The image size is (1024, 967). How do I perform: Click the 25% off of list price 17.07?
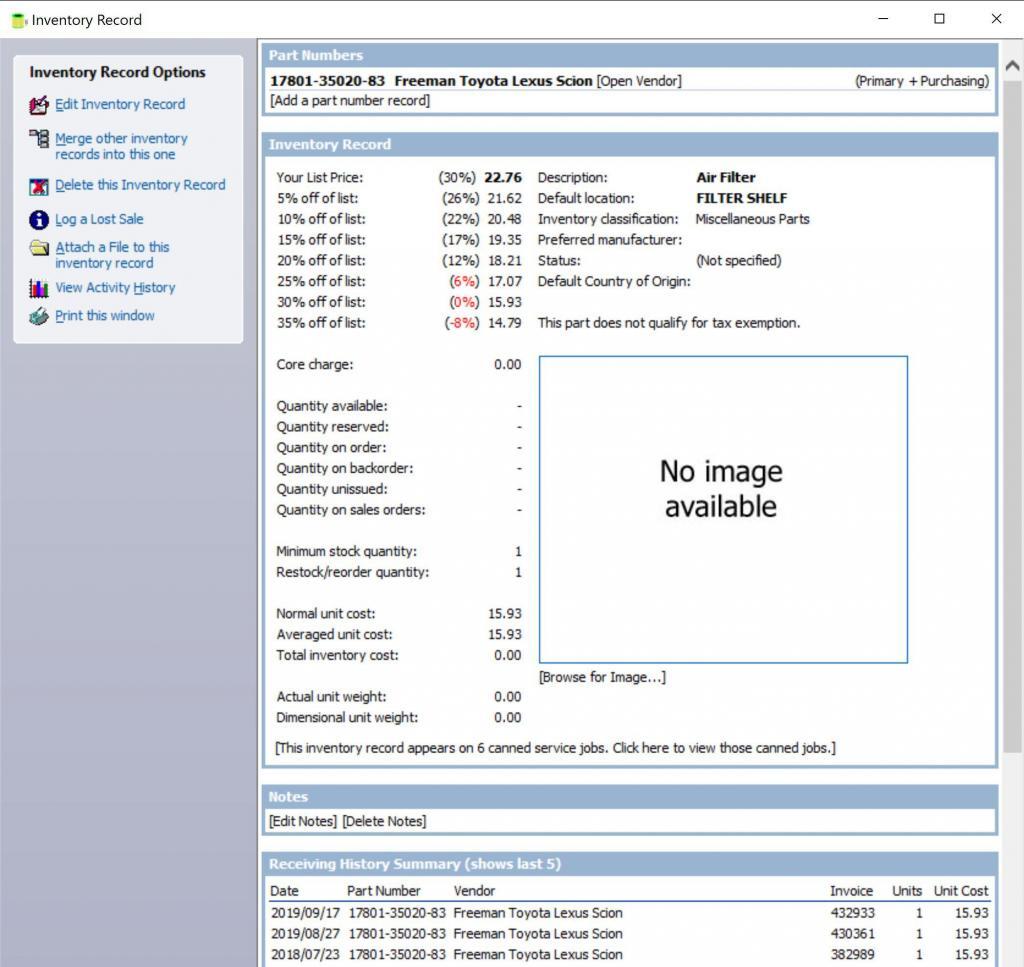coord(505,281)
